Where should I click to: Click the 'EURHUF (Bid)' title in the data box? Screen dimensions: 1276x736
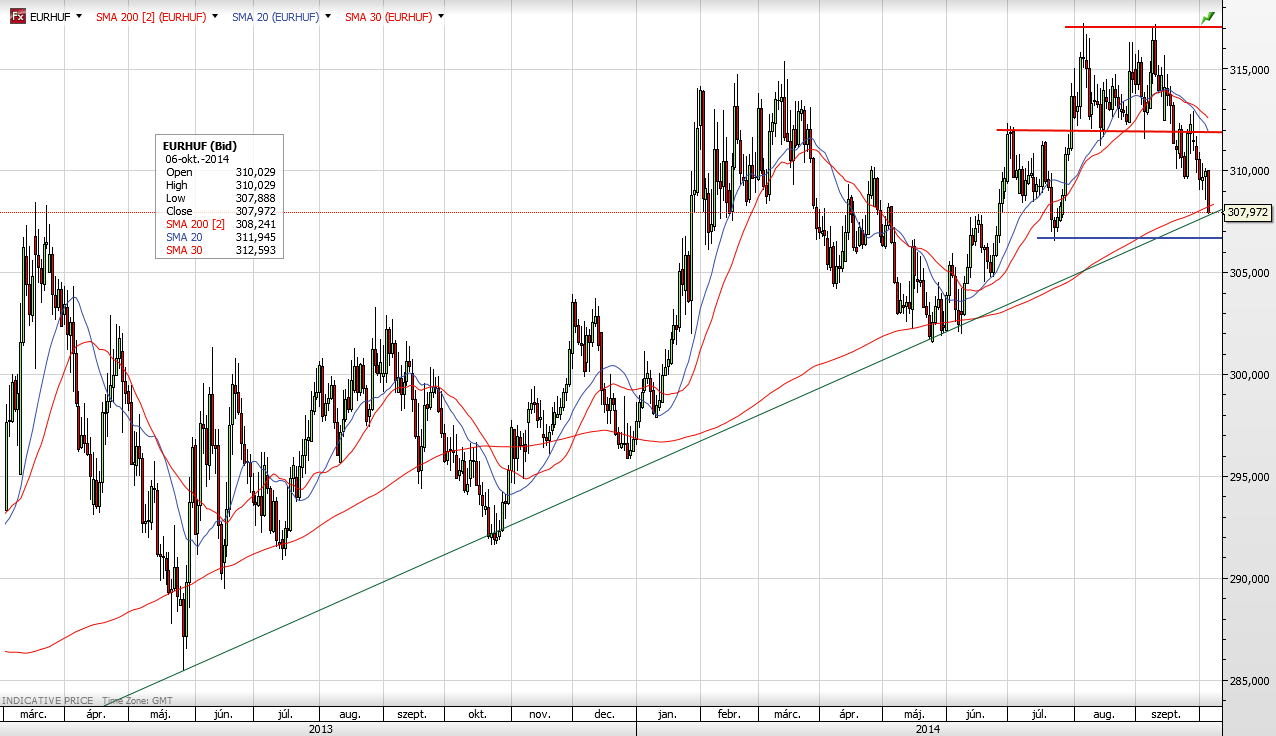click(x=200, y=146)
